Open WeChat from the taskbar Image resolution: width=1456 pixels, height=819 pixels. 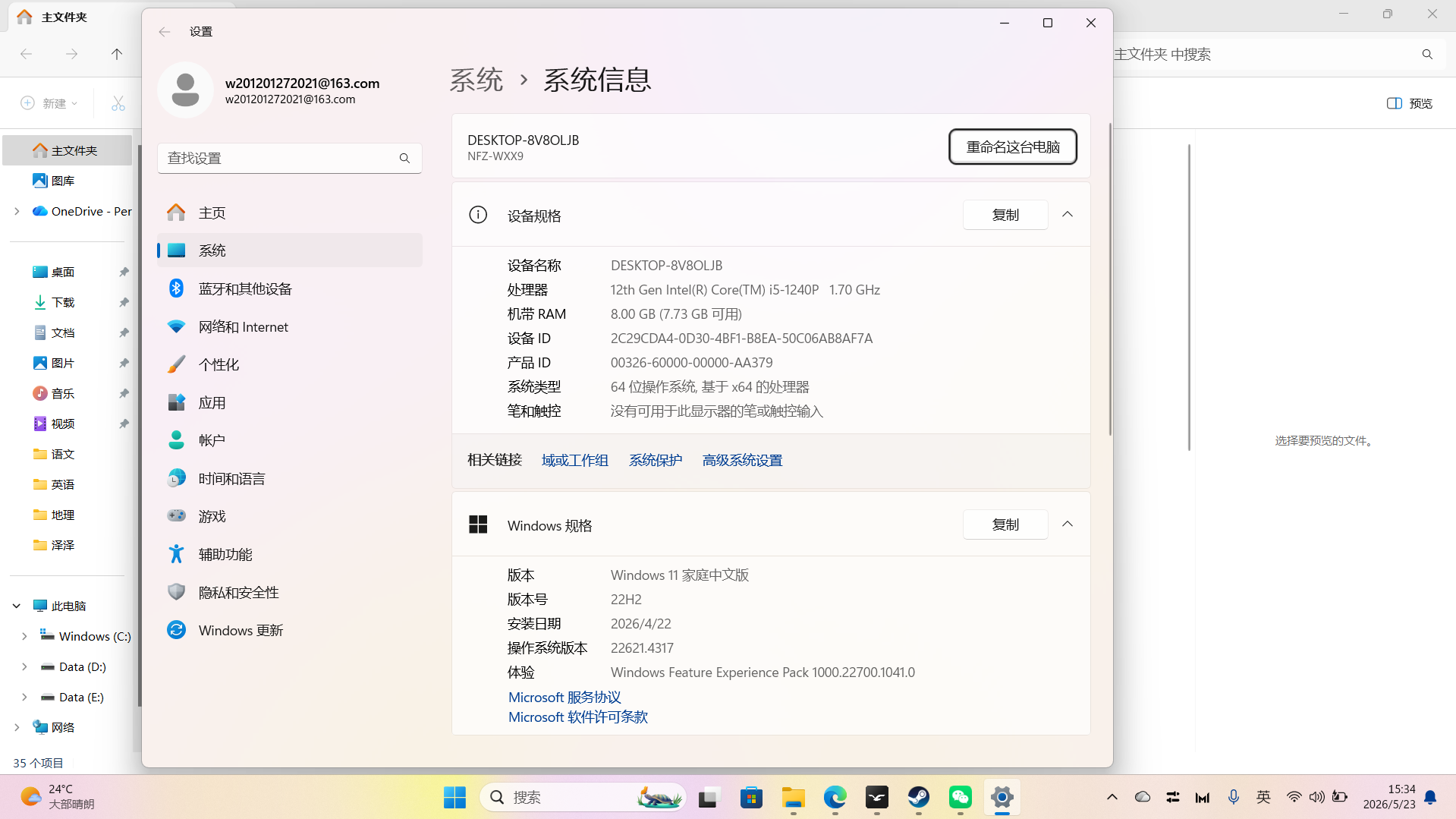(960, 797)
